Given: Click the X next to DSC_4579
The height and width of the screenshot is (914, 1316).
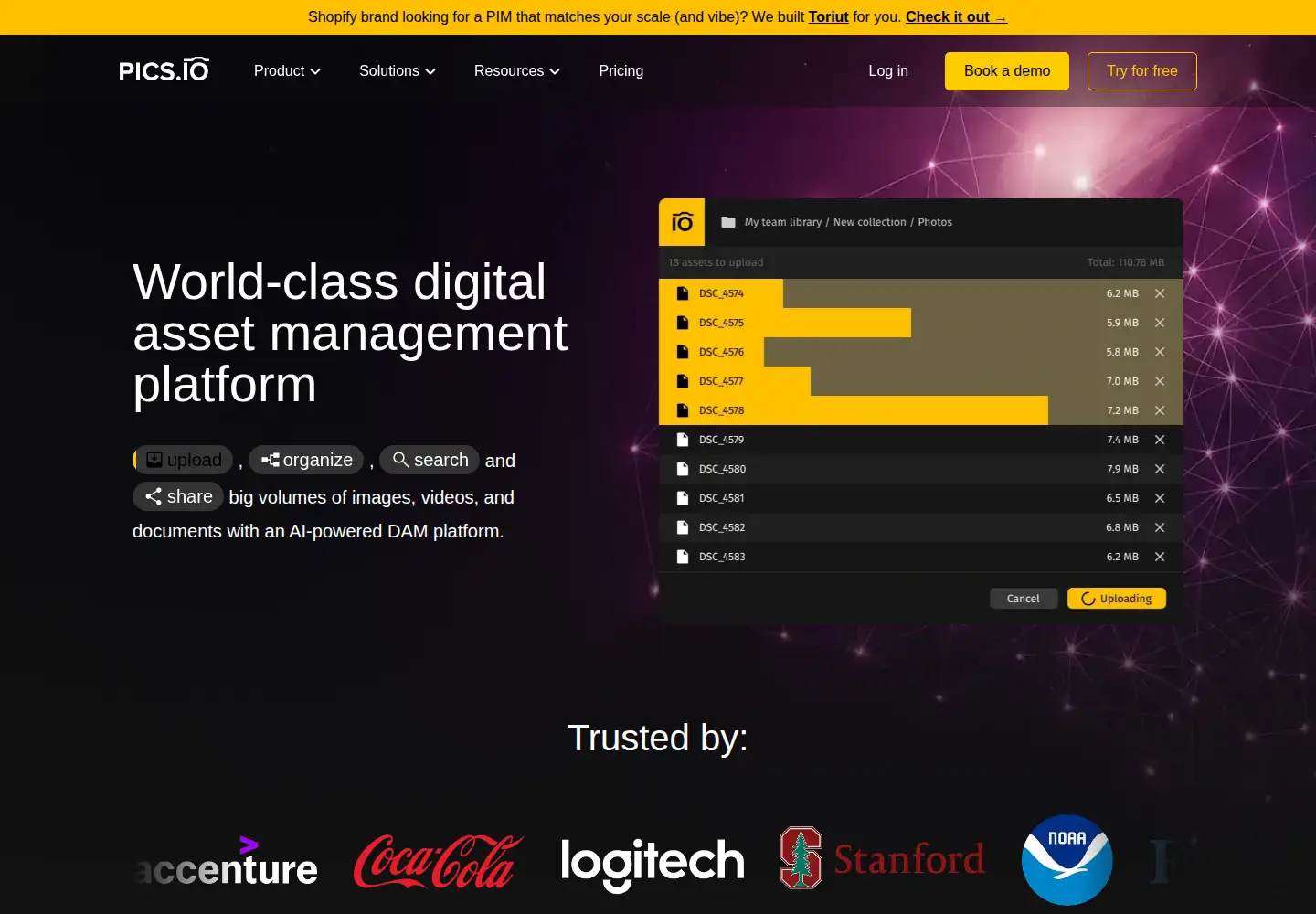Looking at the screenshot, I should pos(1160,440).
